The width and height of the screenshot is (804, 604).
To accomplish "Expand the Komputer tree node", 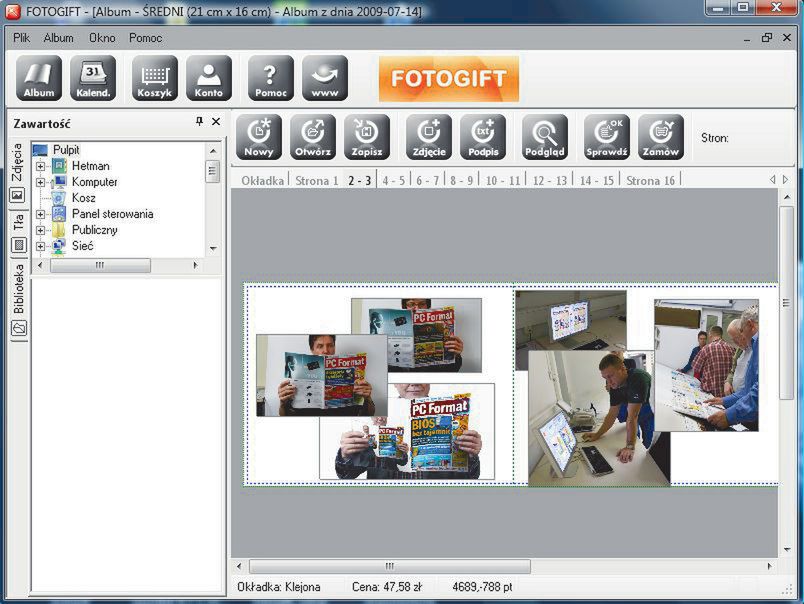I will 41,182.
